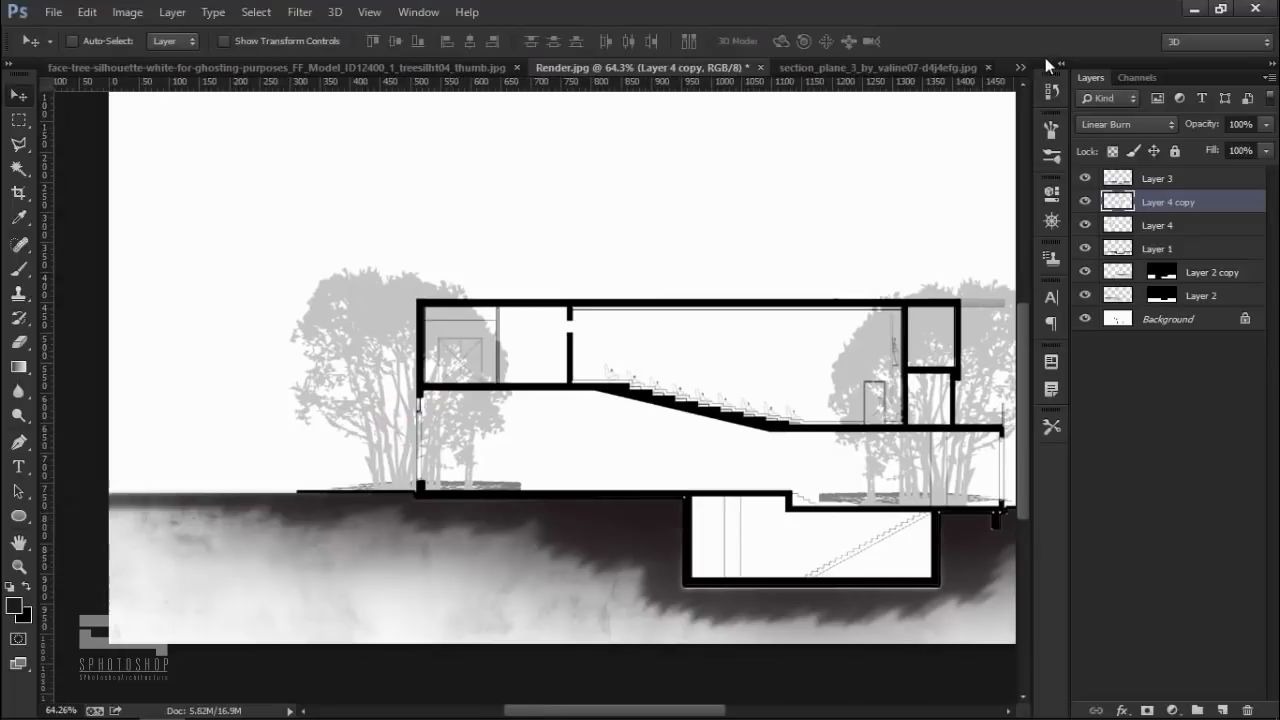Select the Eyedropper tool
The width and height of the screenshot is (1280, 720).
coord(19,219)
